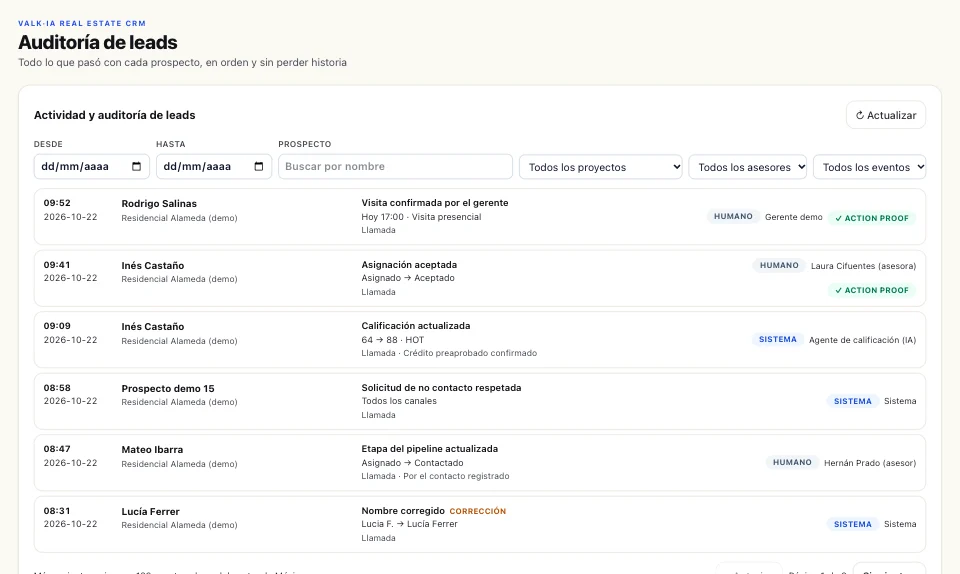Image resolution: width=960 pixels, height=574 pixels.
Task: Click Etapa del pipeline actualizada event
Action: (x=430, y=449)
